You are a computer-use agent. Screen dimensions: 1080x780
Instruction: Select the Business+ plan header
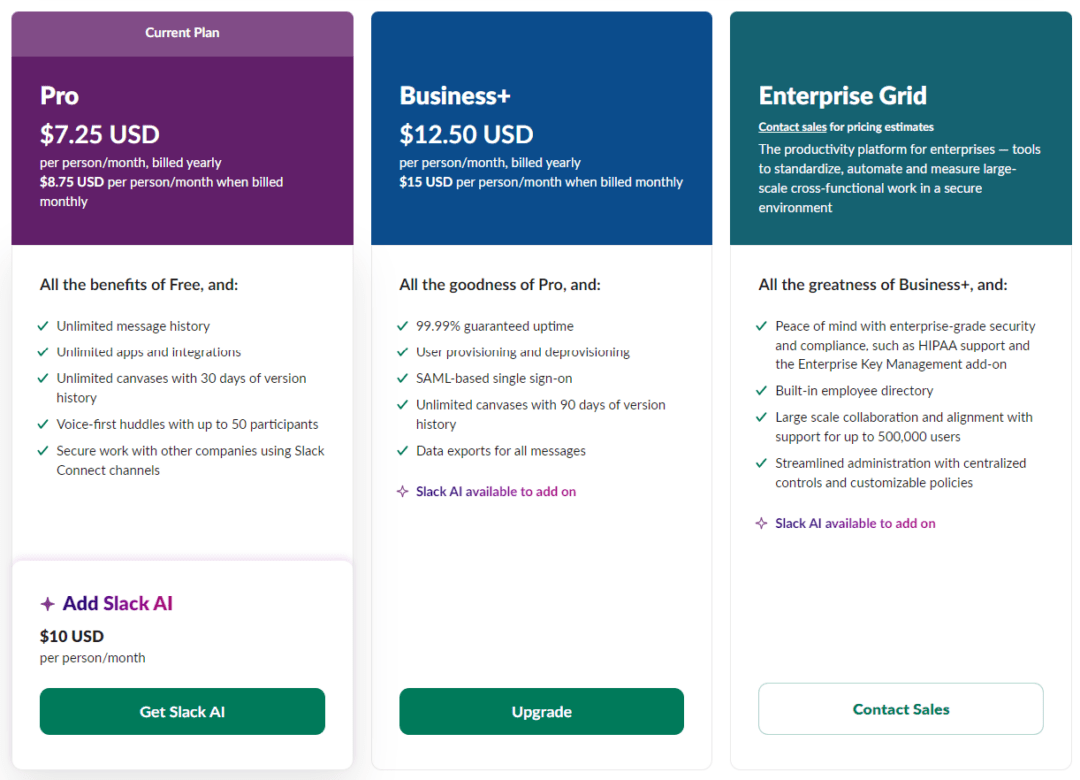(x=455, y=96)
